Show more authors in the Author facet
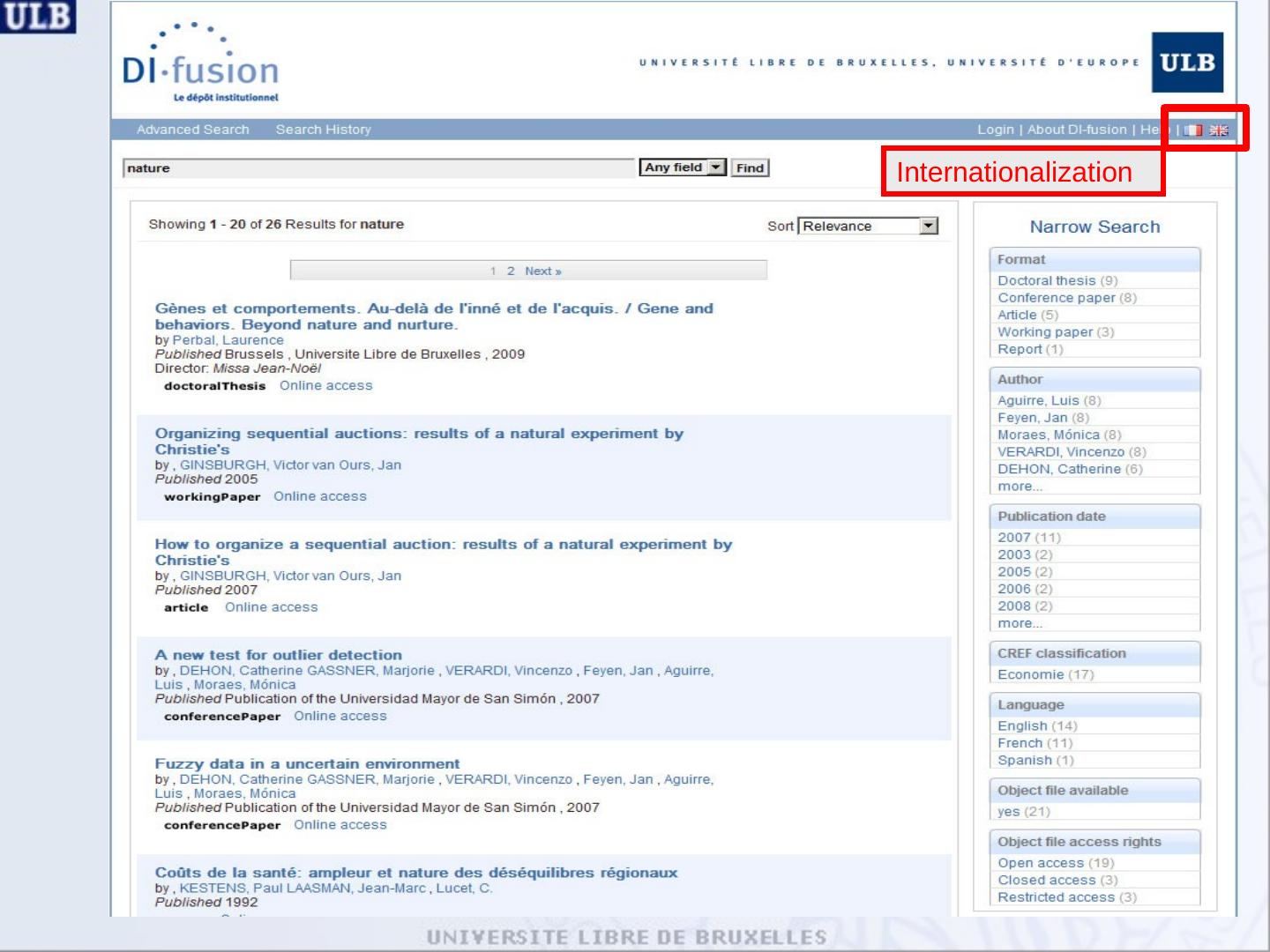The width and height of the screenshot is (1270, 952). click(x=1020, y=487)
